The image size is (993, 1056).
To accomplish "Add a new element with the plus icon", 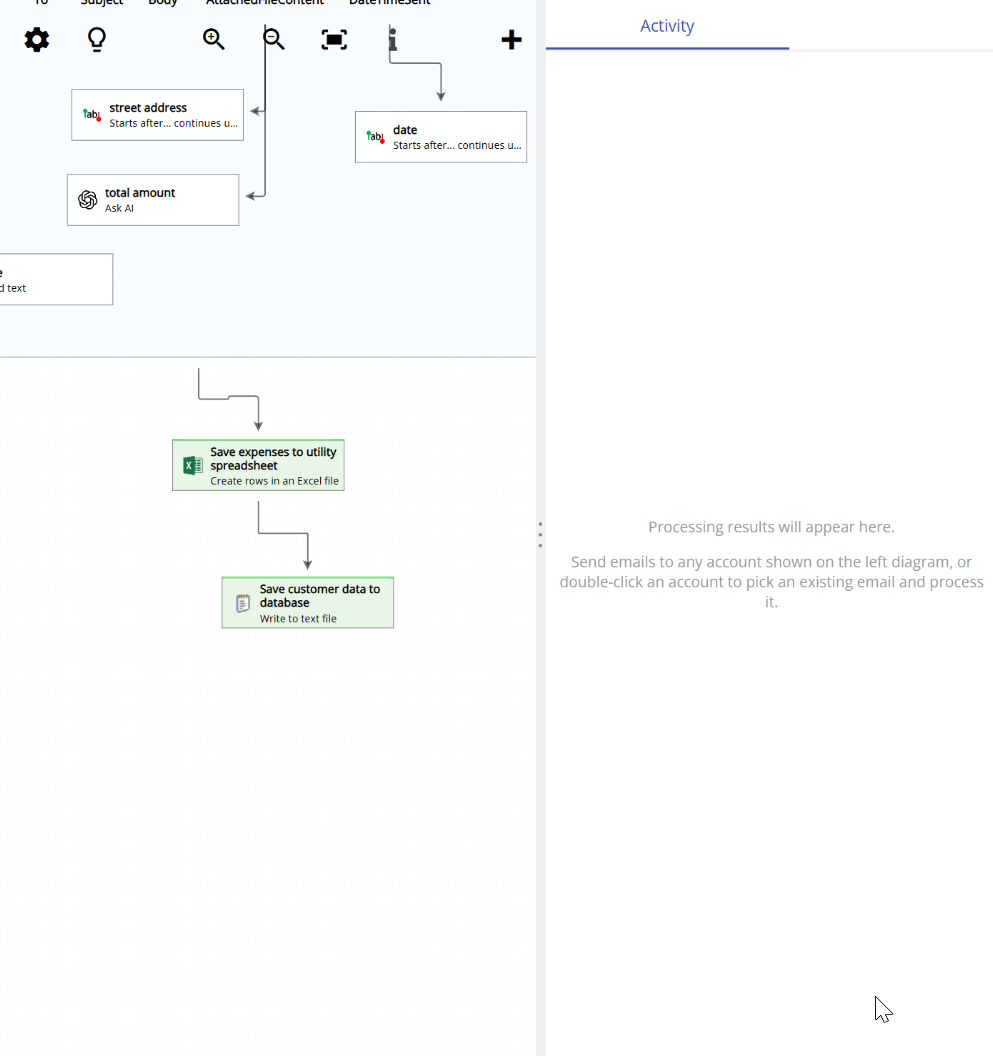I will (x=511, y=39).
